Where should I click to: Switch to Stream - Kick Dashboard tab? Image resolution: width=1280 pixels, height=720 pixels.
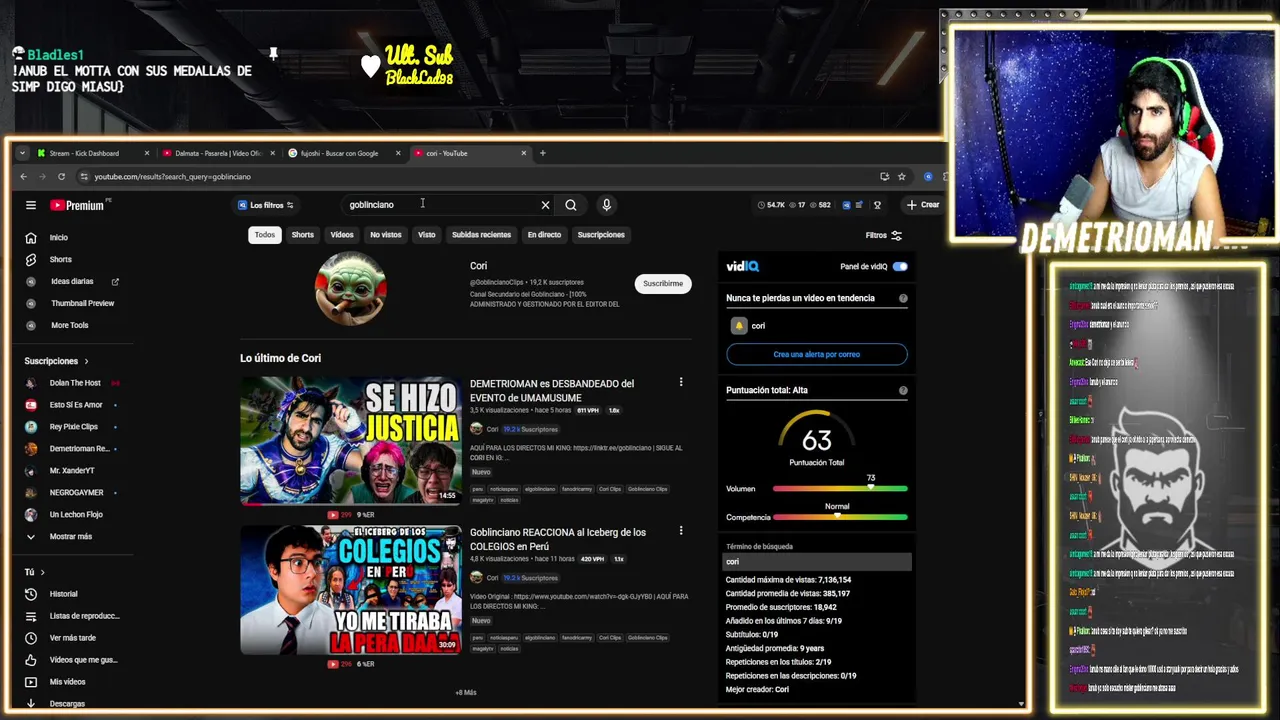(92, 153)
